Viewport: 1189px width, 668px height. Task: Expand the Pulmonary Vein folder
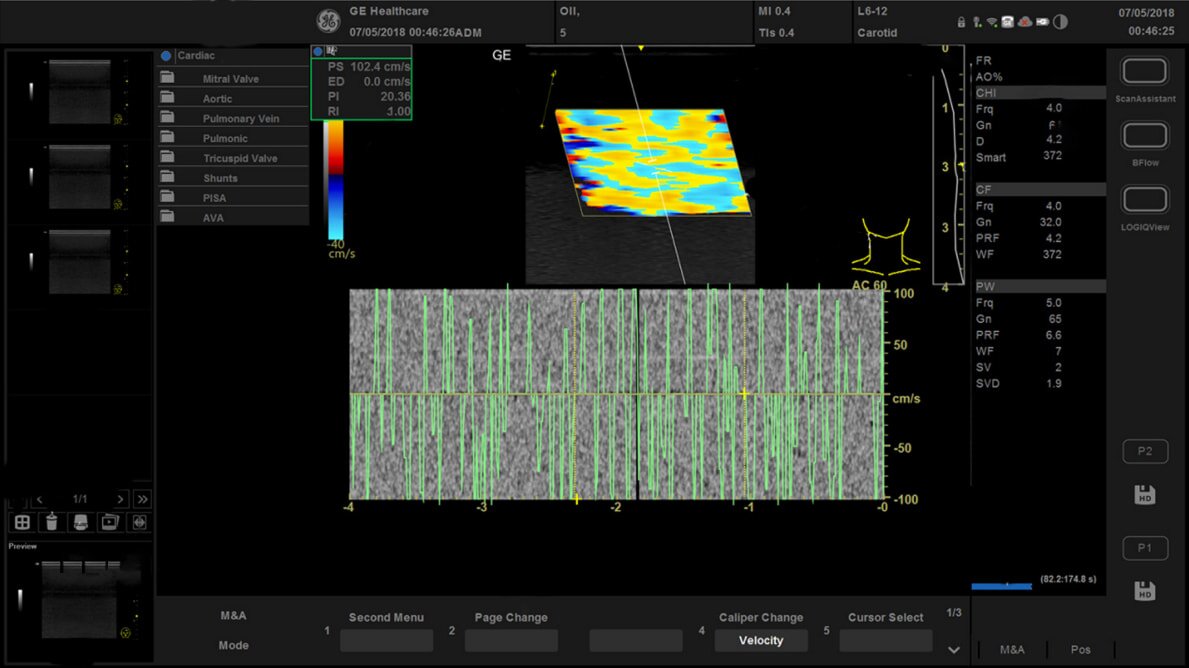[240, 119]
